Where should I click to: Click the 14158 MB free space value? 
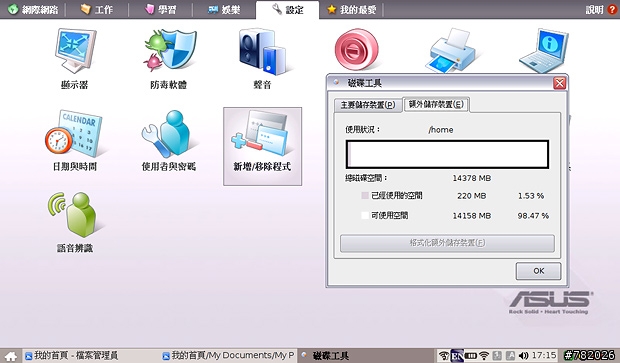point(471,216)
